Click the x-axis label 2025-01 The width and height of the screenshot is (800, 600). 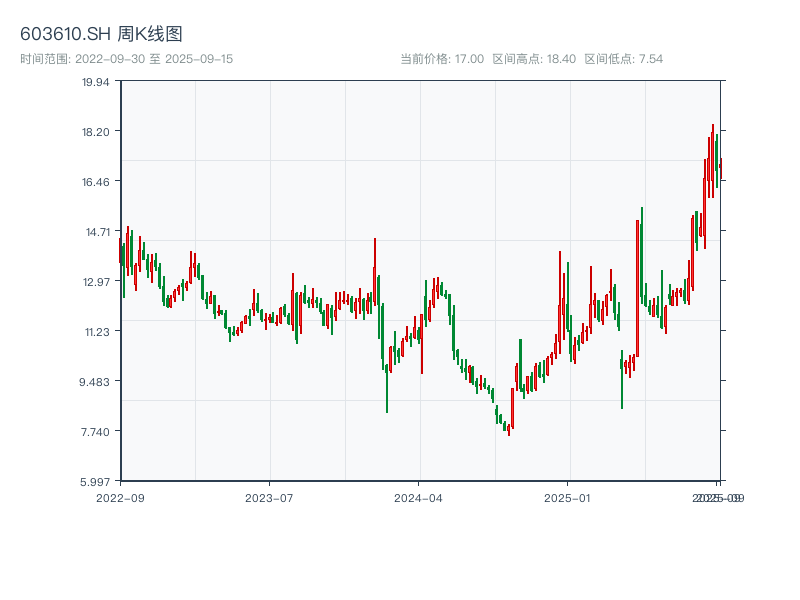pos(567,498)
